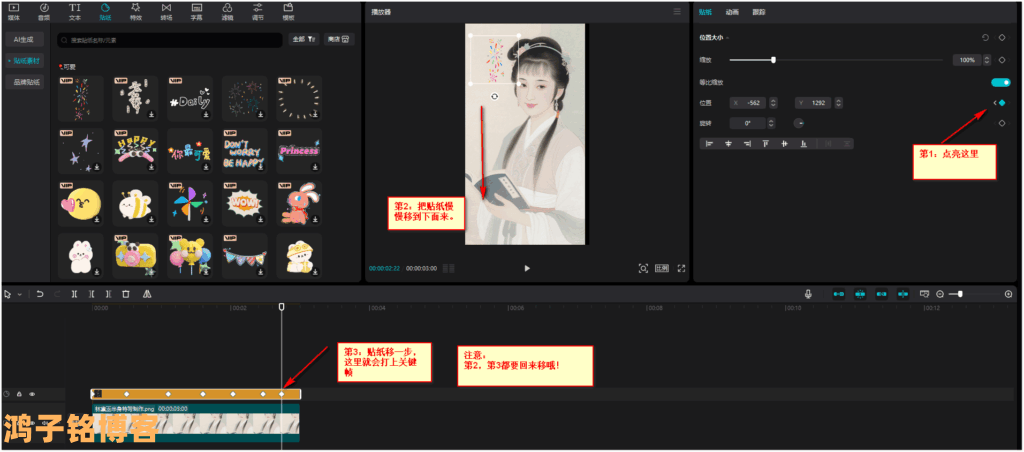Toggle the eye visibility icon on sticker track

(x=31, y=394)
